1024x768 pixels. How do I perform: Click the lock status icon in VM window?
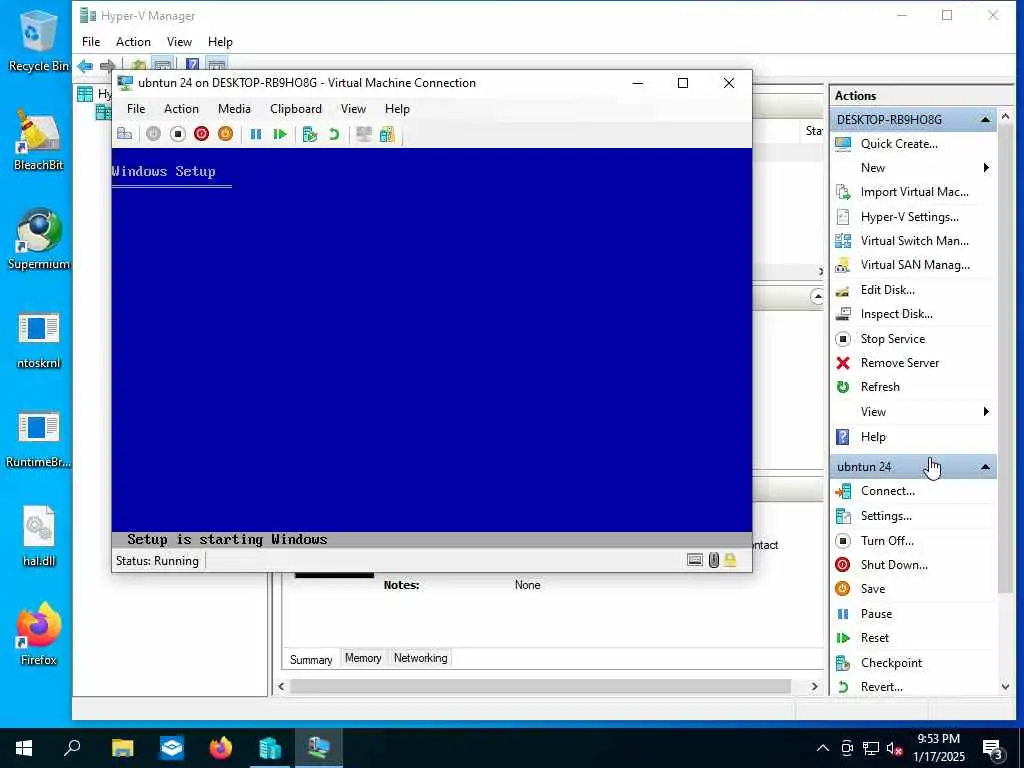point(730,560)
